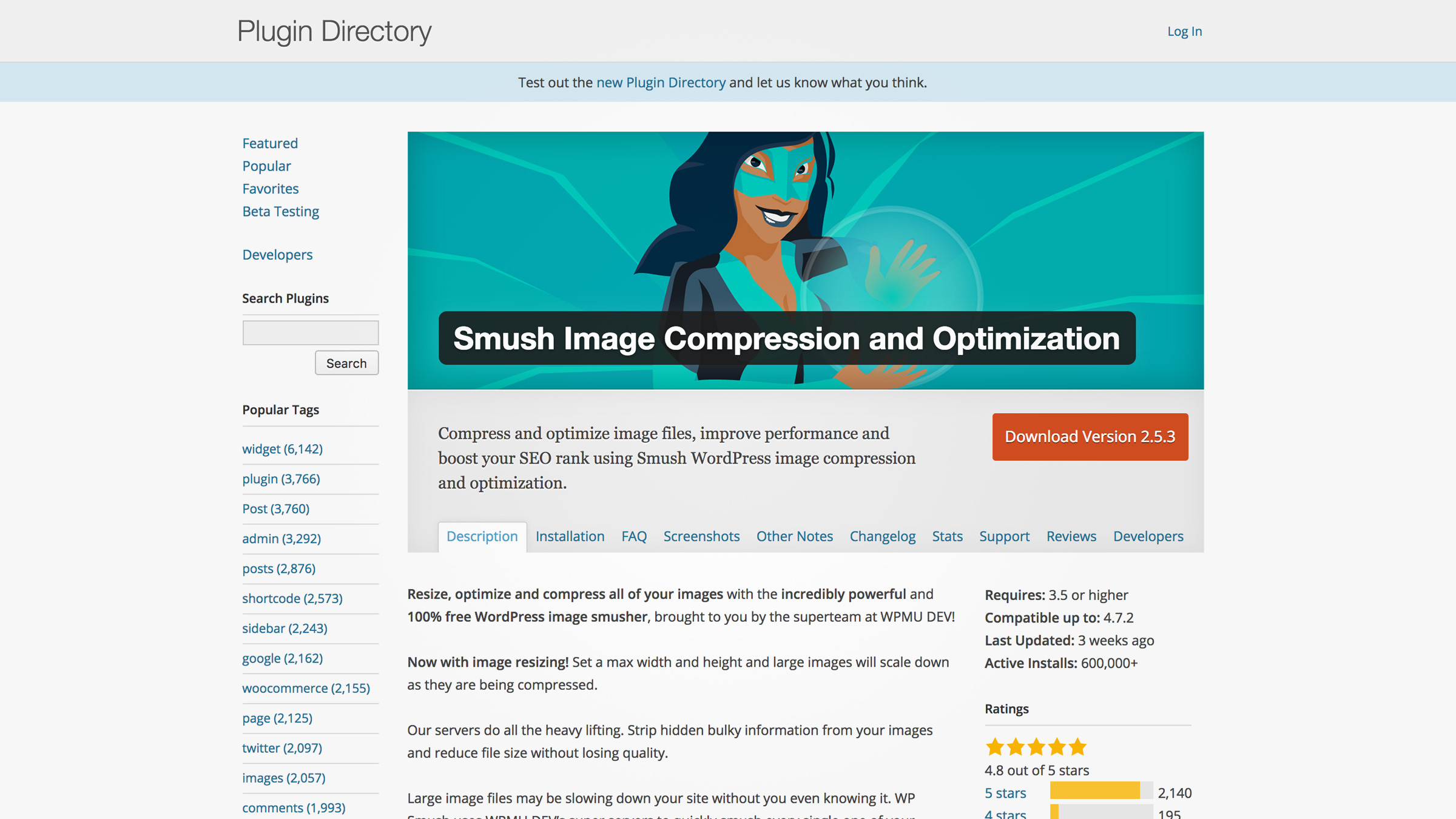Click the Search button
This screenshot has width=1456, height=819.
346,363
